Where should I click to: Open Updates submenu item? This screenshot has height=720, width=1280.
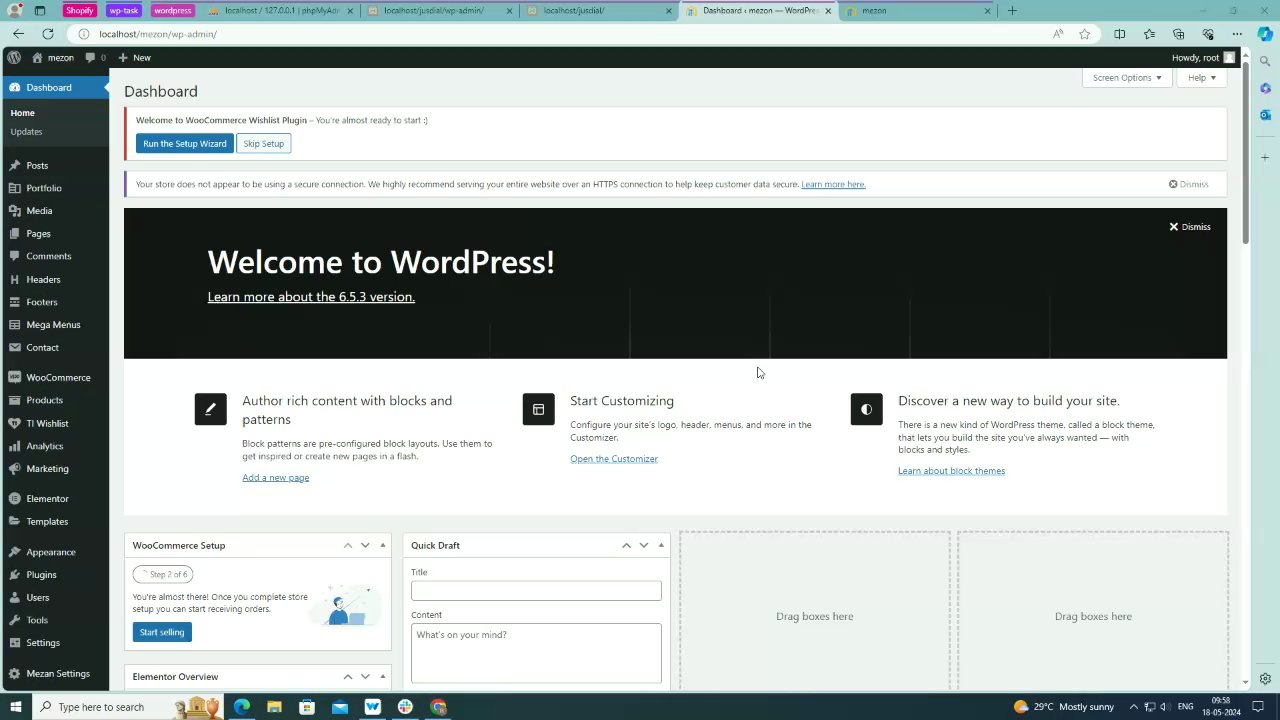point(26,132)
